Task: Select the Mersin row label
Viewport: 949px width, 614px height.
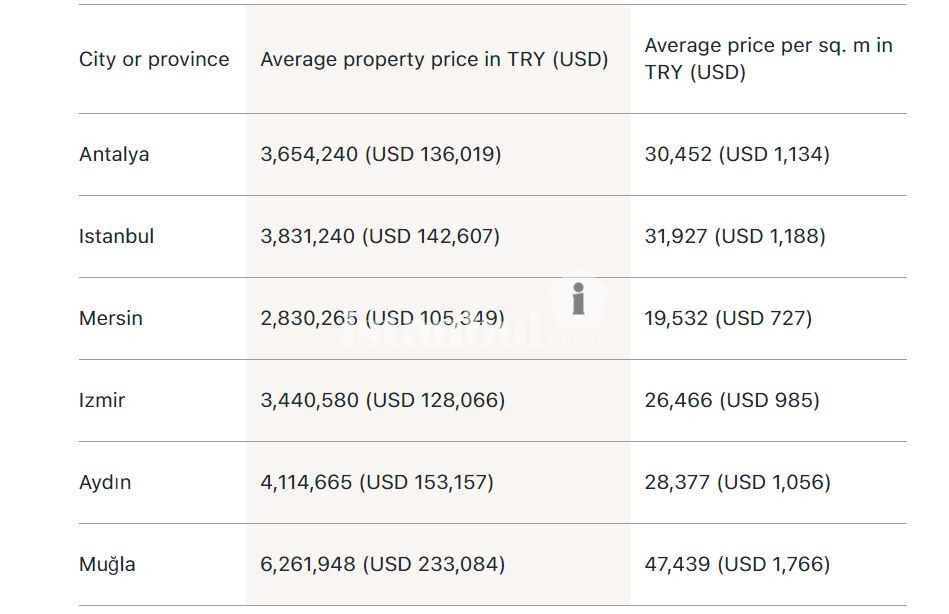Action: coord(111,318)
